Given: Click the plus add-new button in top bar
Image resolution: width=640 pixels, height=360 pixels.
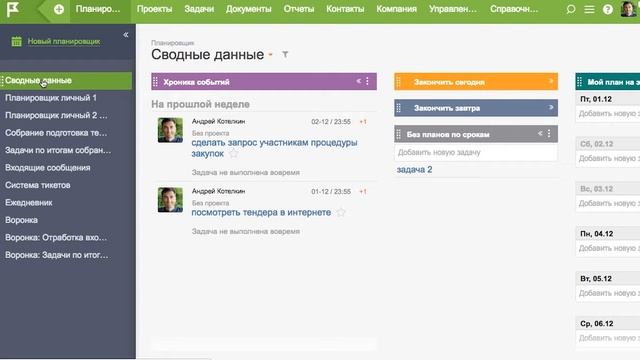Looking at the screenshot, I should (x=59, y=9).
